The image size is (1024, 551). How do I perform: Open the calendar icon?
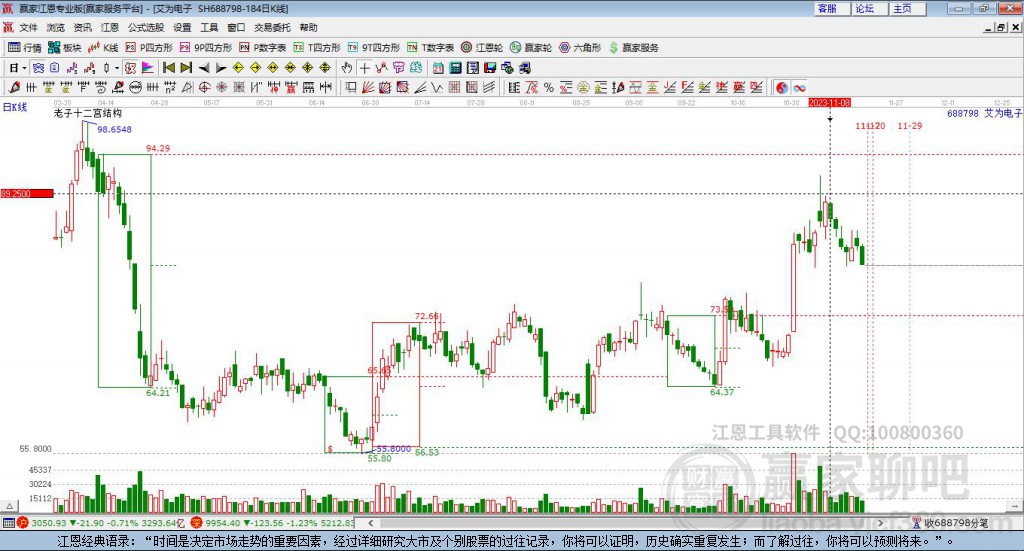click(x=438, y=68)
